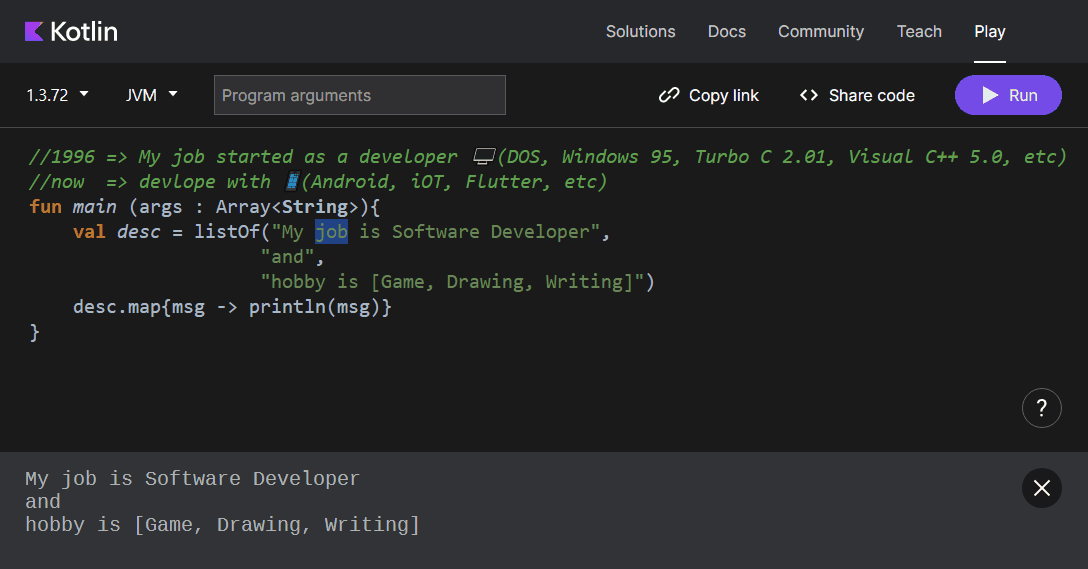Select the Play tab
The image size is (1088, 569).
click(x=989, y=31)
